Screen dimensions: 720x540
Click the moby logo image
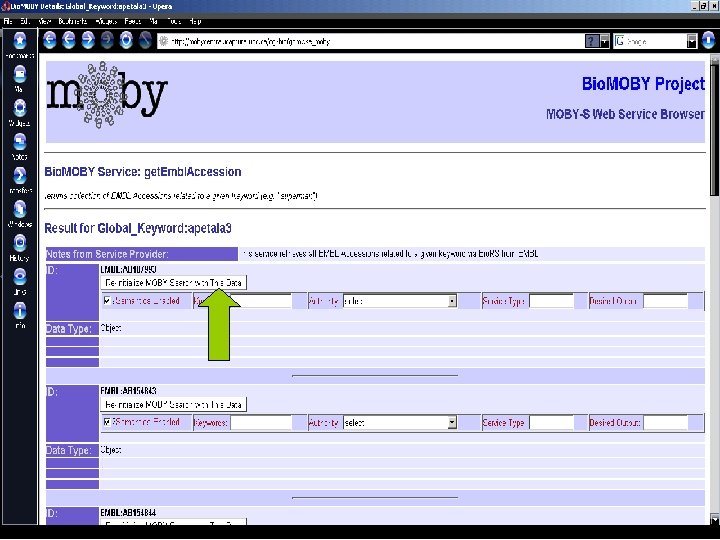pos(107,95)
